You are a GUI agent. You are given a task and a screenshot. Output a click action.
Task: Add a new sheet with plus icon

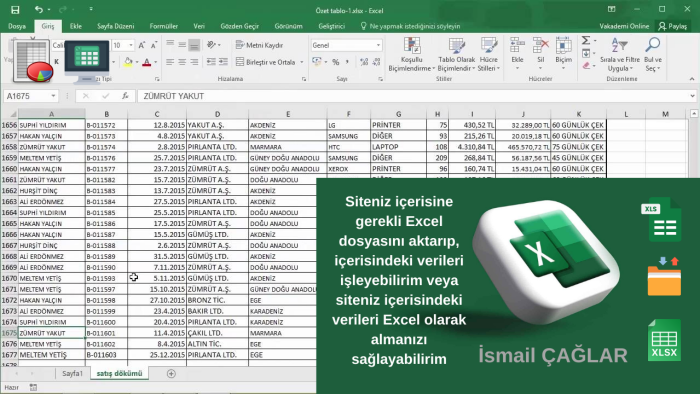[x=171, y=373]
